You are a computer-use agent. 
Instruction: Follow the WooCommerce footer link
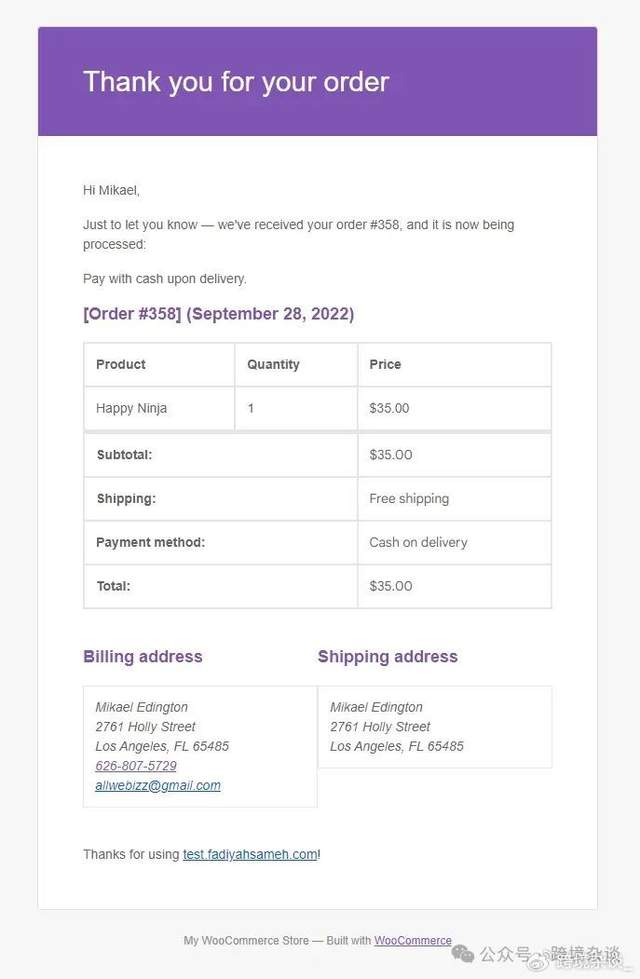(413, 941)
